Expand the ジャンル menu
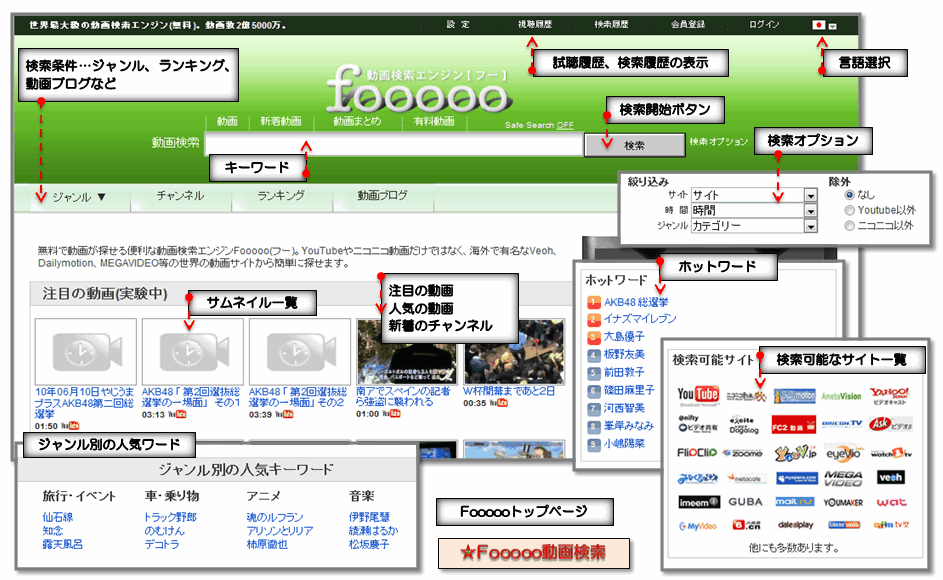The height and width of the screenshot is (580, 943). pyautogui.click(x=79, y=197)
